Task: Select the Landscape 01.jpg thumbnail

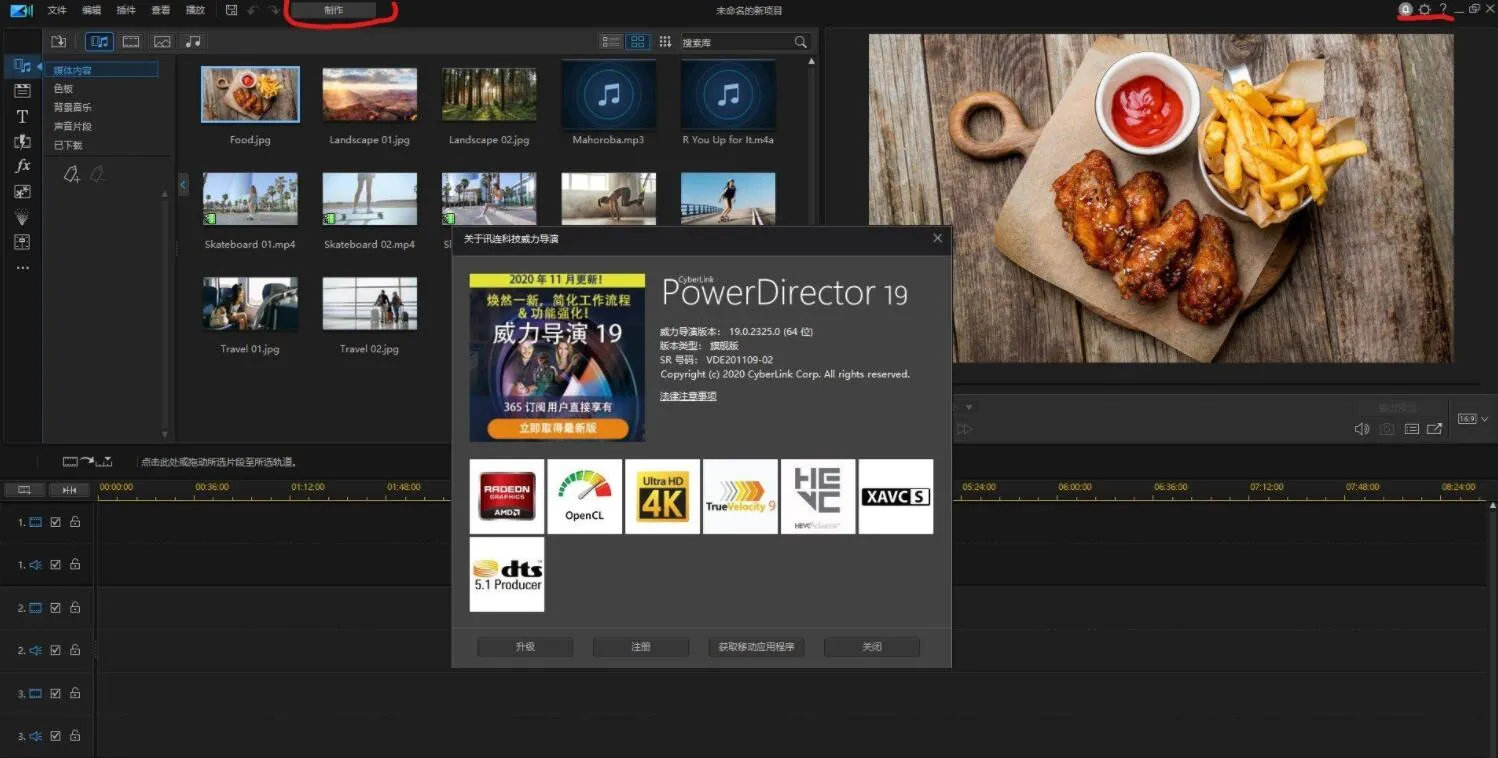Action: pos(369,95)
